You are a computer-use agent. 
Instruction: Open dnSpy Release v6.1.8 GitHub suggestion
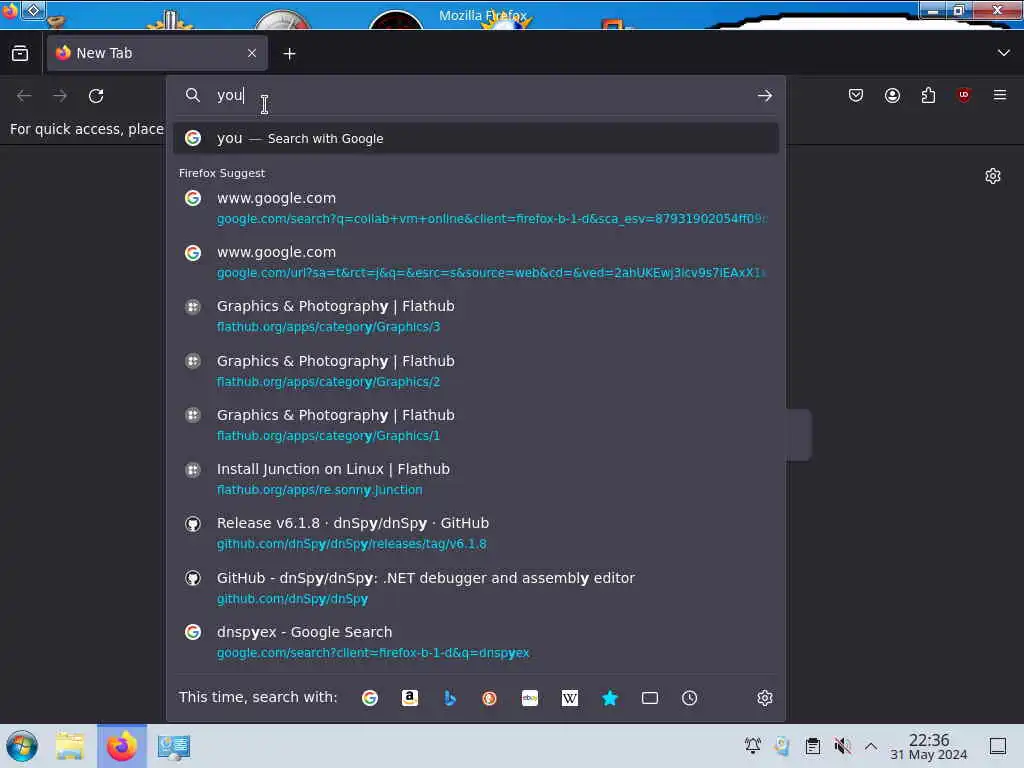pyautogui.click(x=476, y=533)
